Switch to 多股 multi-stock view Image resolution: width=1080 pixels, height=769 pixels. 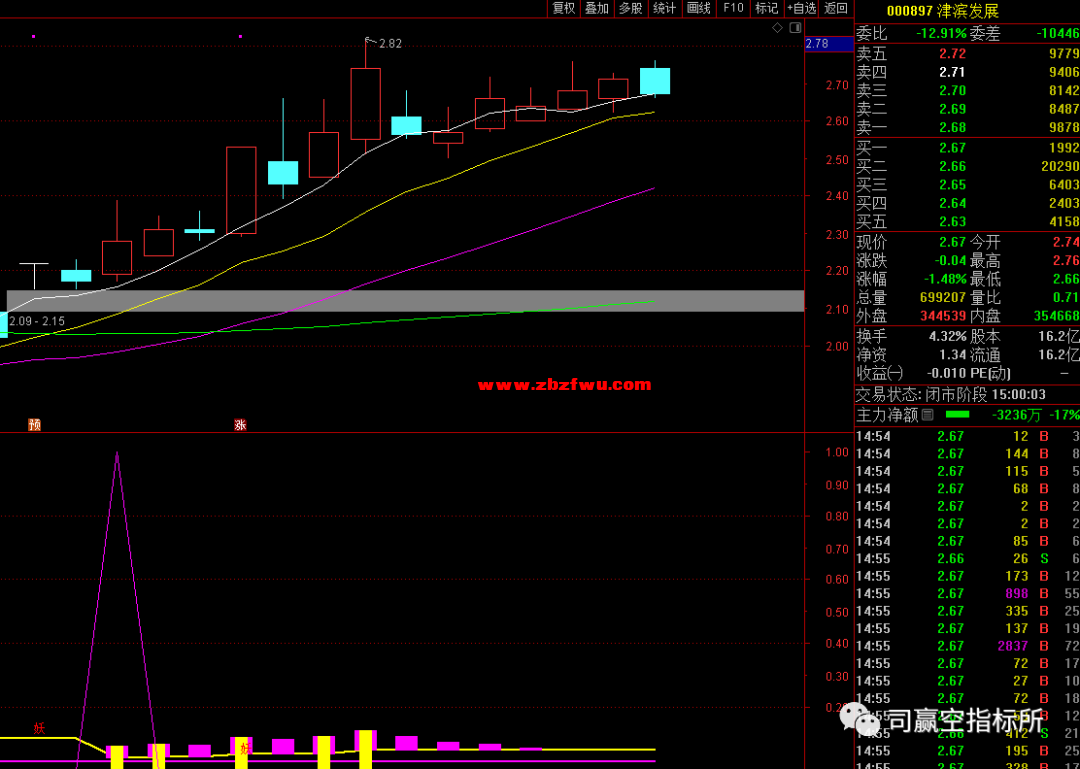point(630,8)
